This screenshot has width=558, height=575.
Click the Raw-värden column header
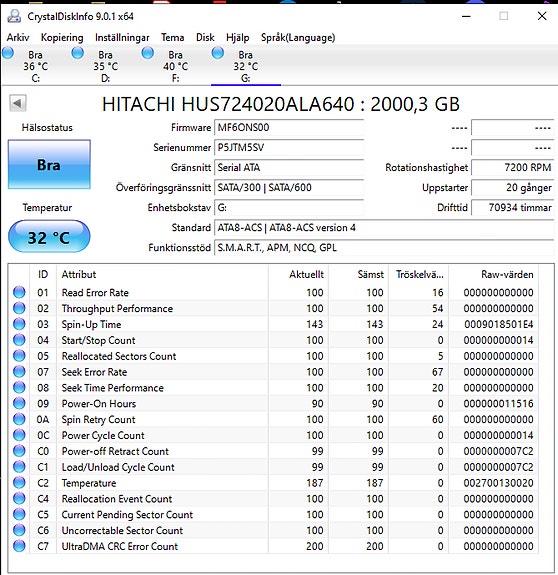pyautogui.click(x=493, y=274)
